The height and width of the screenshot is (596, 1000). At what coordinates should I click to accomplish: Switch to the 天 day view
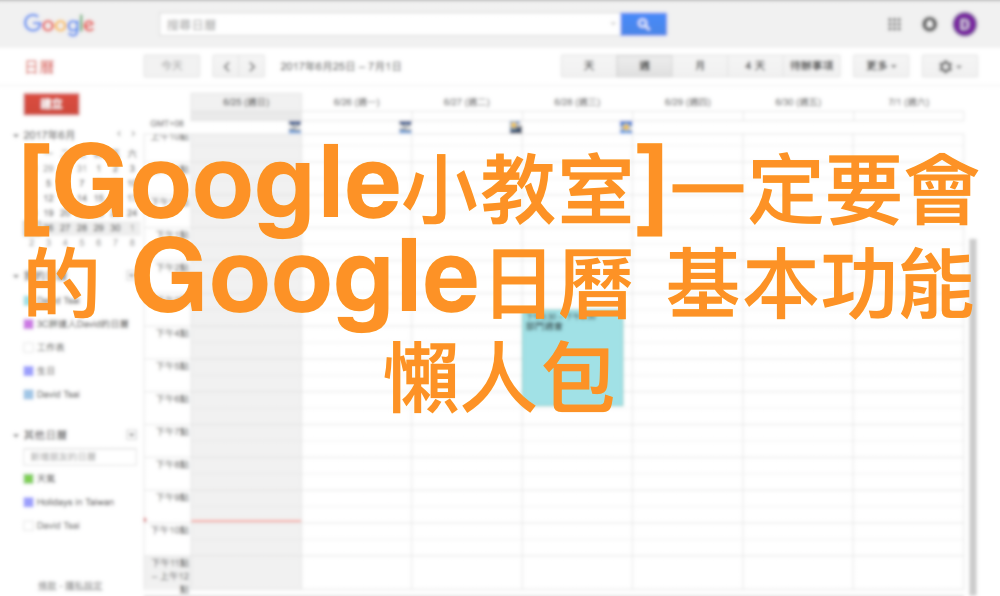[589, 66]
